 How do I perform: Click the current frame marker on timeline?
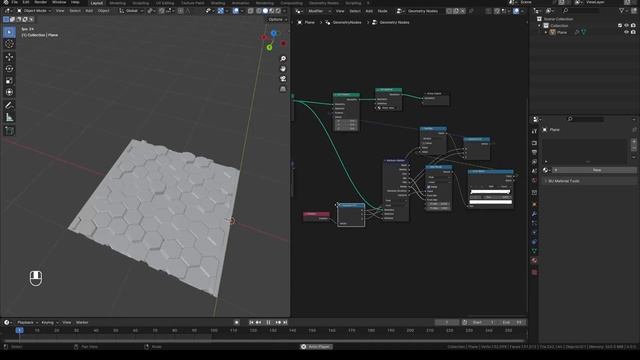pos(19,330)
